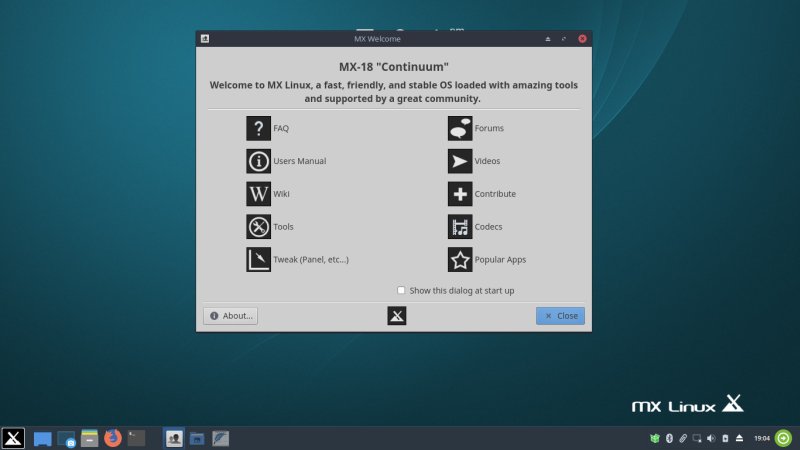Screen dimensions: 800x450
Task: Click the green logout button in panel
Action: (784, 438)
